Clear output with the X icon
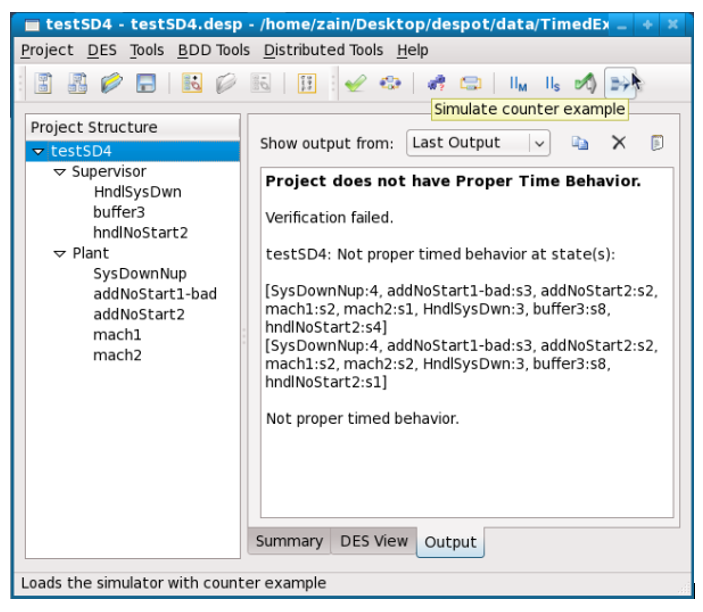703x612 pixels. (x=619, y=143)
